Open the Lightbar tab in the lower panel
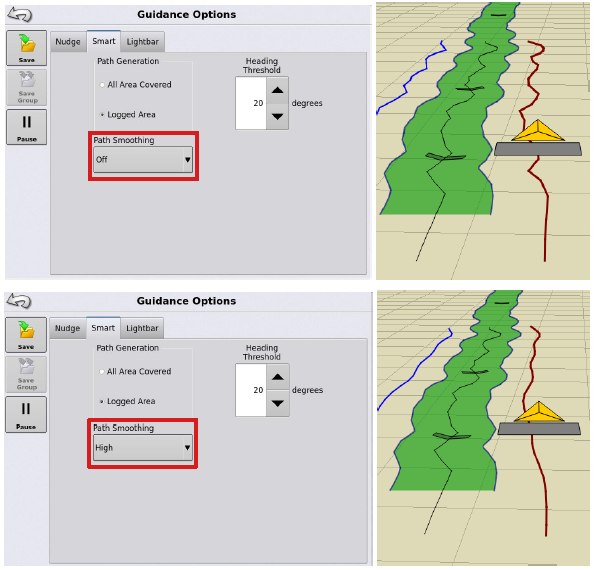594x570 pixels. pyautogui.click(x=142, y=328)
